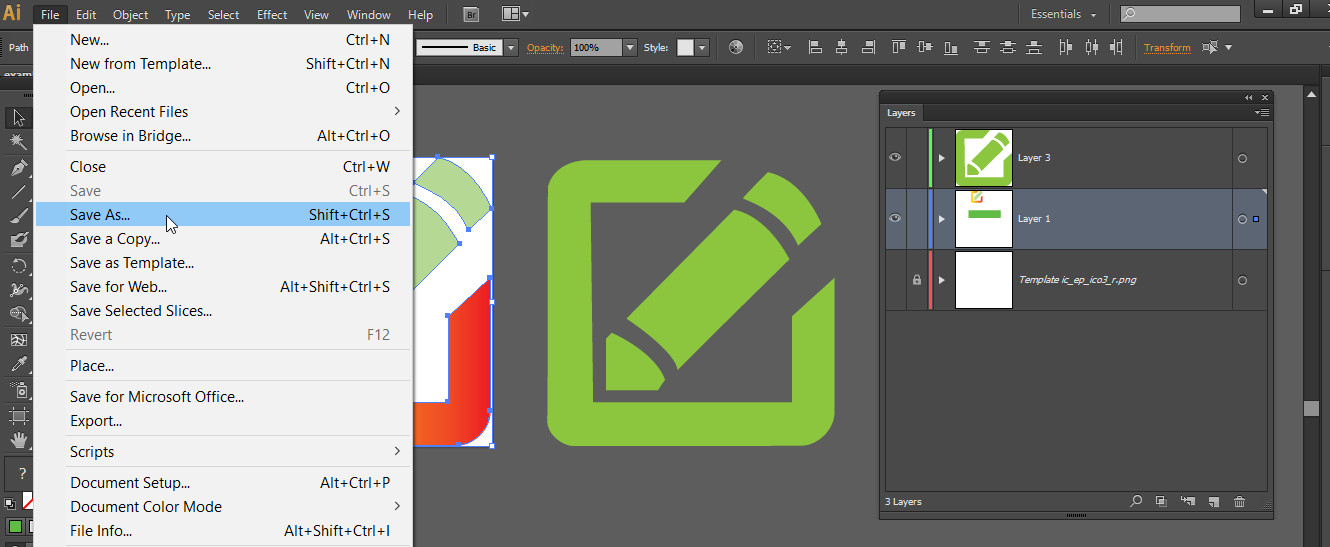Choose Save a Copy menu item
Image resolution: width=1330 pixels, height=547 pixels.
pos(222,238)
